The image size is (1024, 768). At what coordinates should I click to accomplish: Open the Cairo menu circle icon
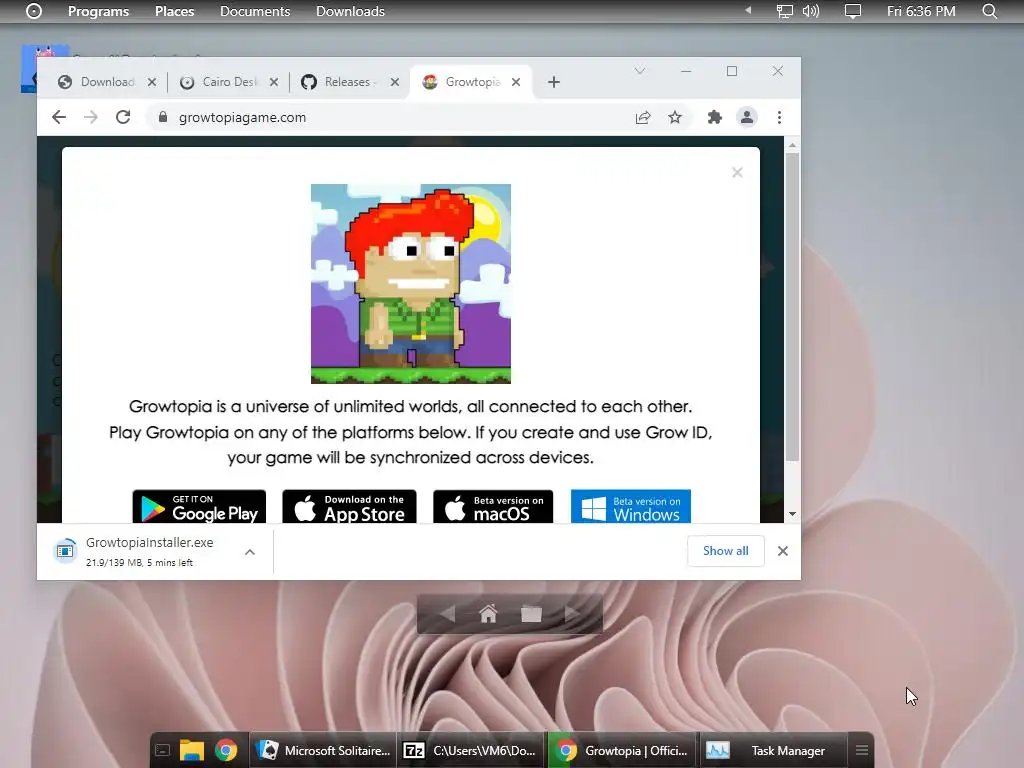[34, 11]
